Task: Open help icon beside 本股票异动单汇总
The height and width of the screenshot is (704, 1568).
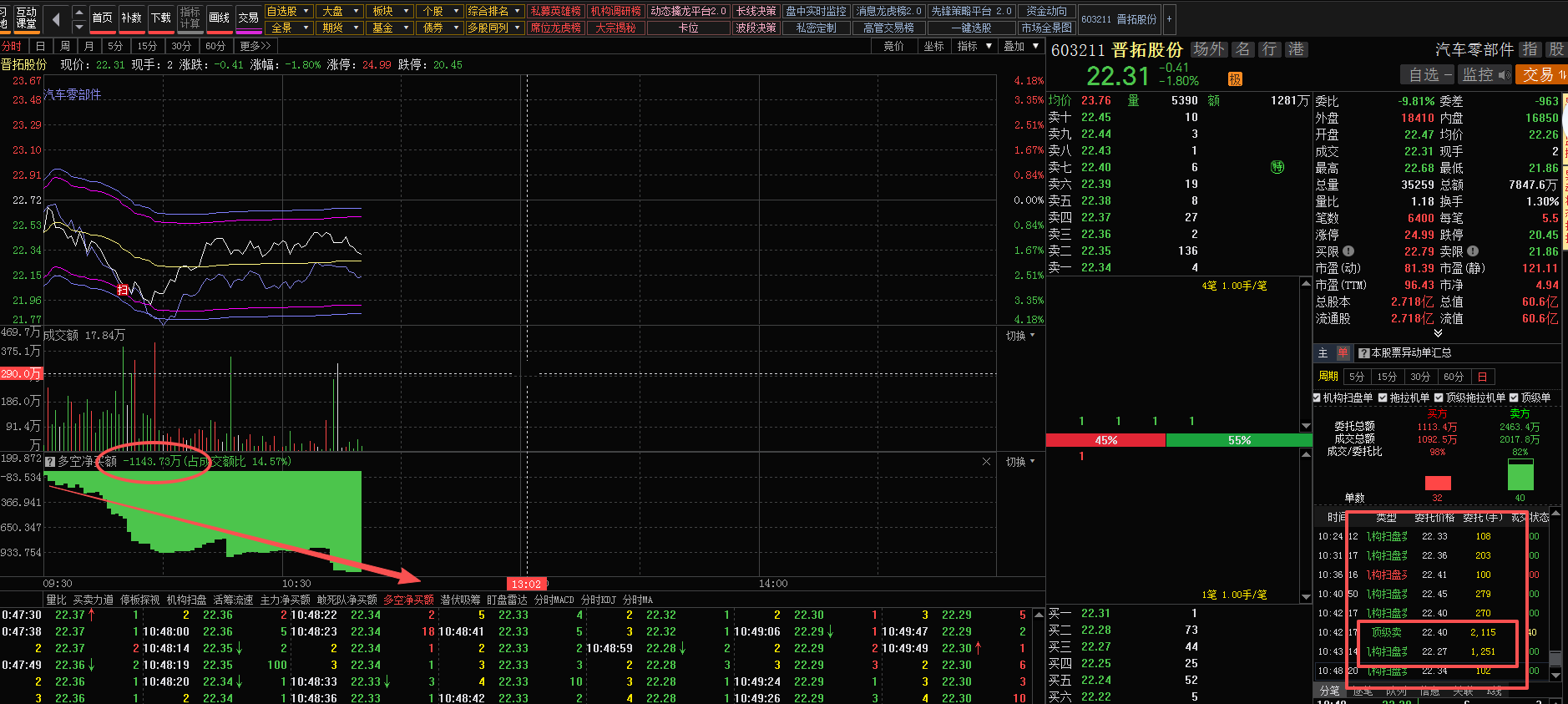Action: point(1363,353)
